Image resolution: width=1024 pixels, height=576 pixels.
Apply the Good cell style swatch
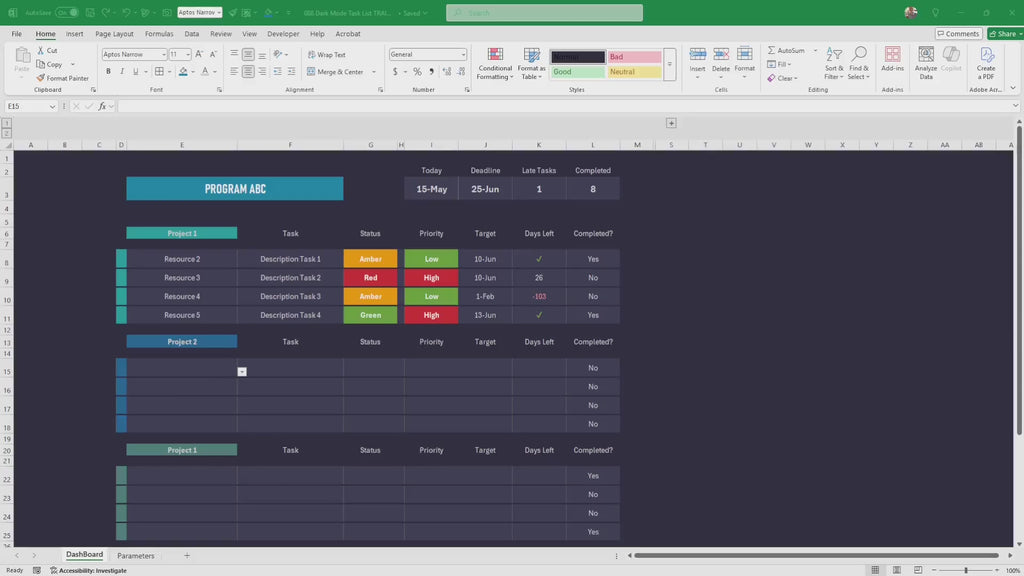(x=577, y=72)
